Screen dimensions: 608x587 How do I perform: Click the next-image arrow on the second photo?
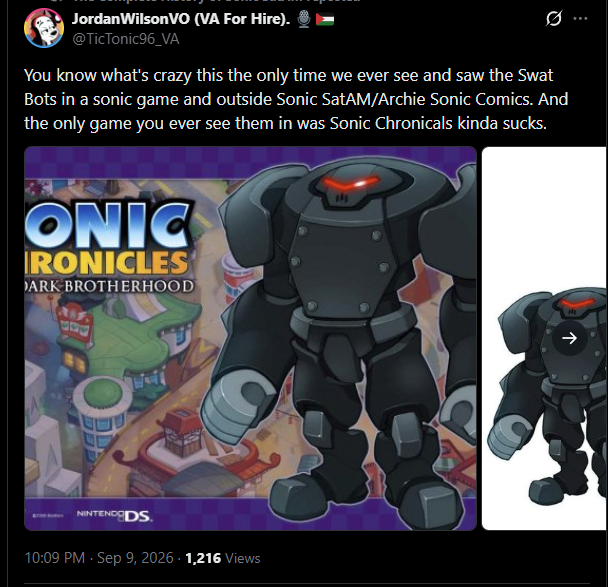click(569, 338)
